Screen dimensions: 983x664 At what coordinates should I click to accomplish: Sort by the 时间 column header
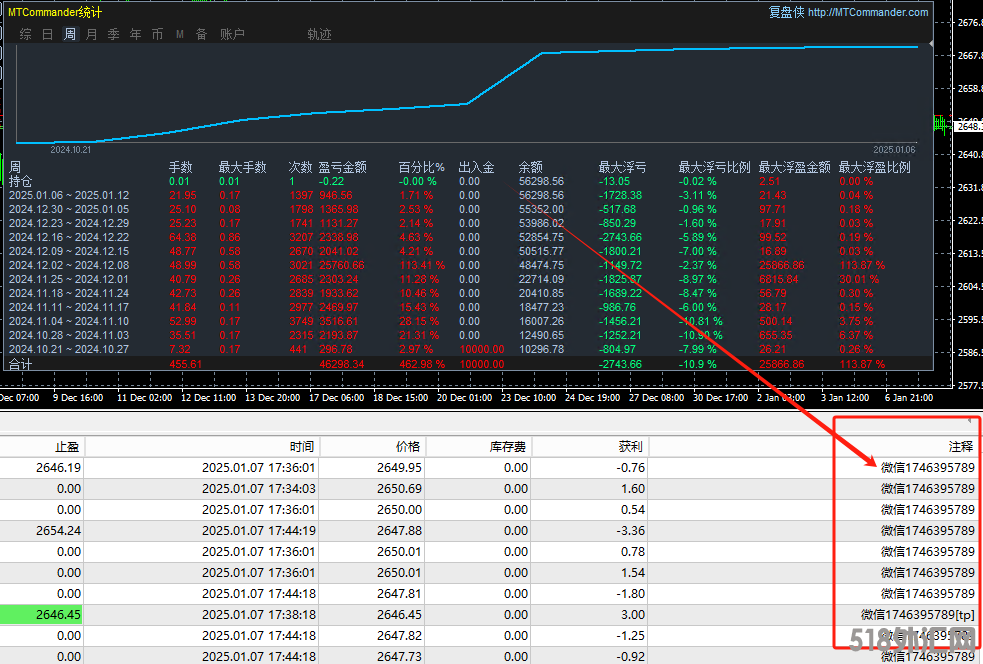[x=302, y=446]
